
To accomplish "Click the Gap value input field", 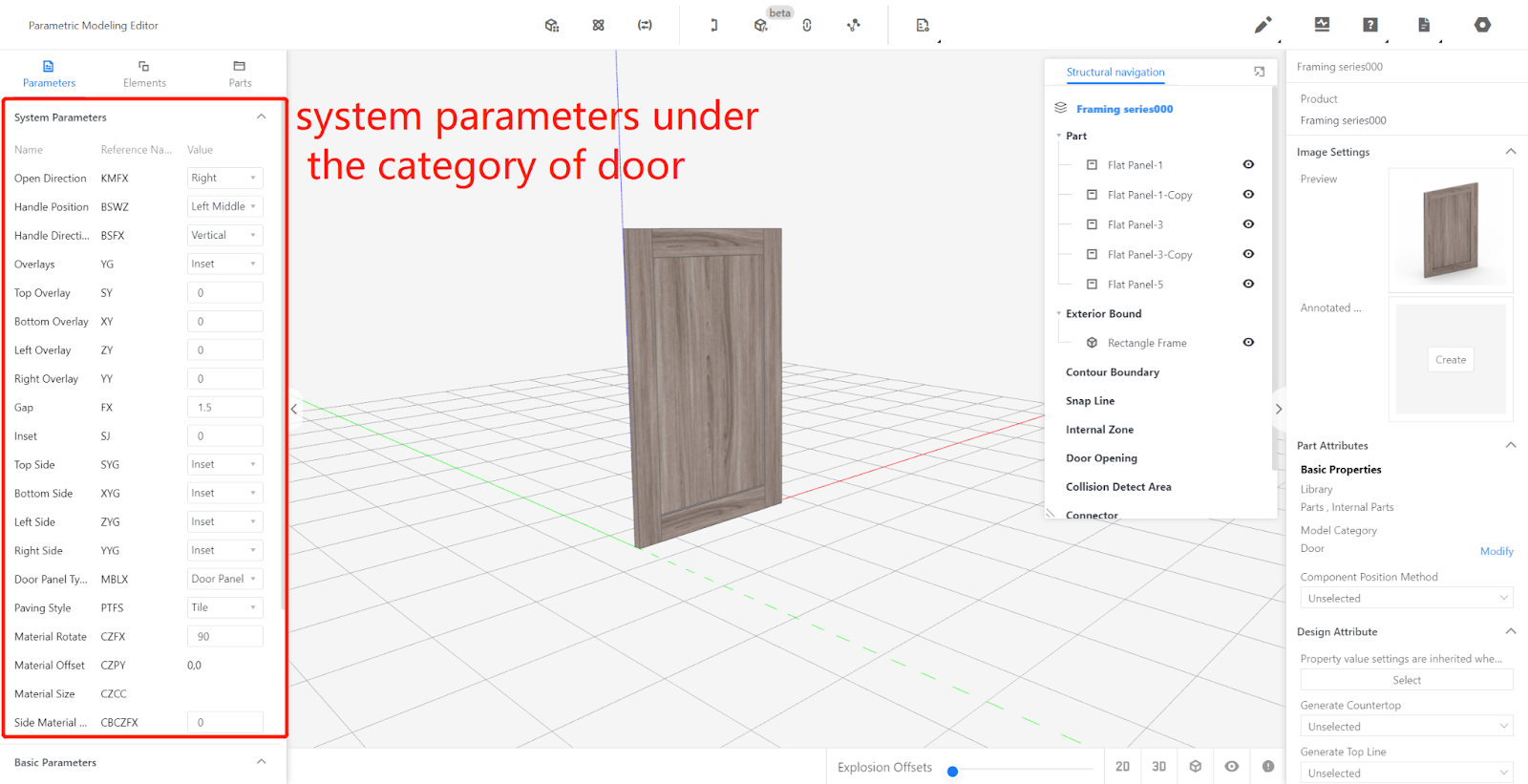I will [x=224, y=407].
